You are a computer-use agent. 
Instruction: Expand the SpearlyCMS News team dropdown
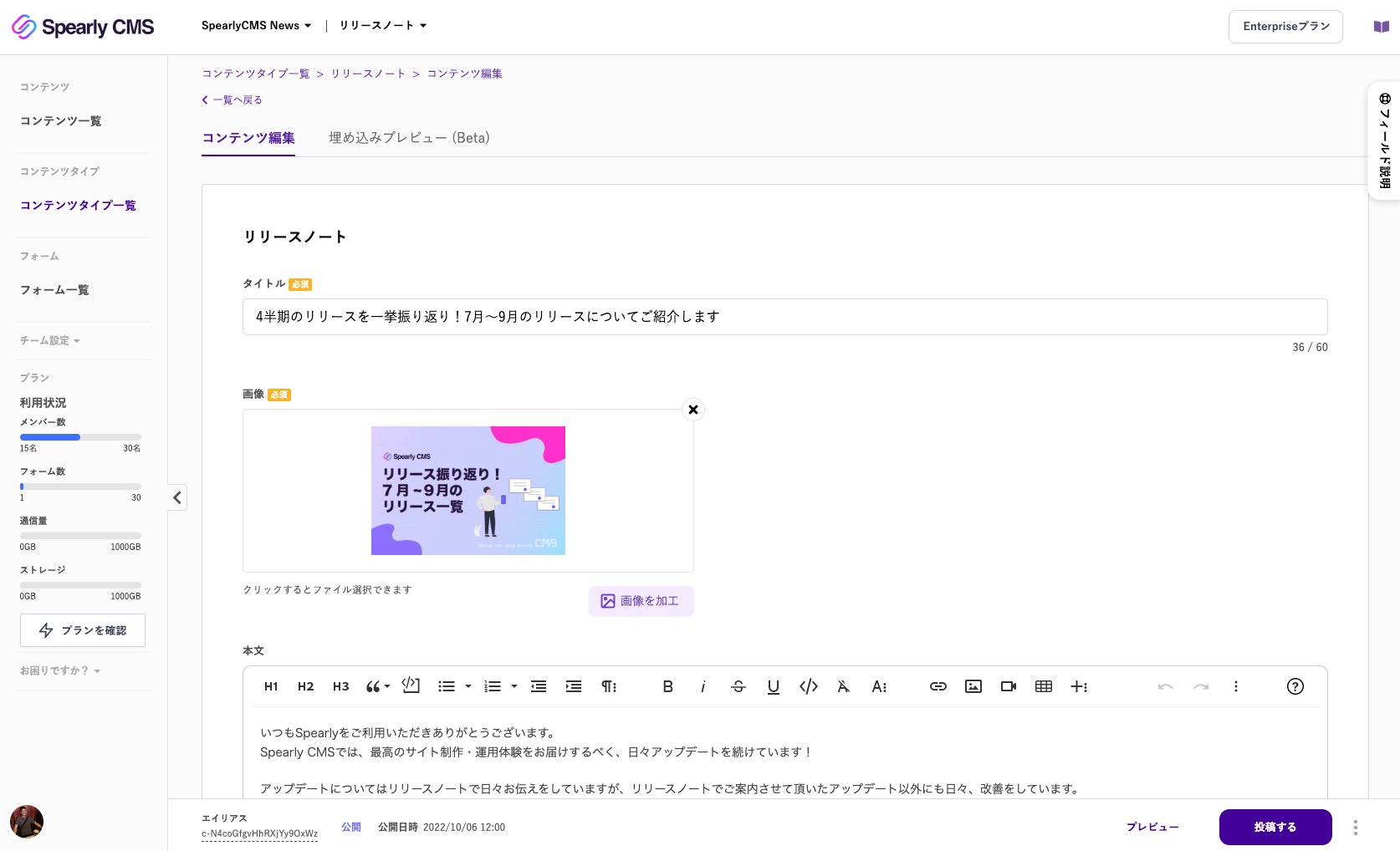(x=256, y=26)
